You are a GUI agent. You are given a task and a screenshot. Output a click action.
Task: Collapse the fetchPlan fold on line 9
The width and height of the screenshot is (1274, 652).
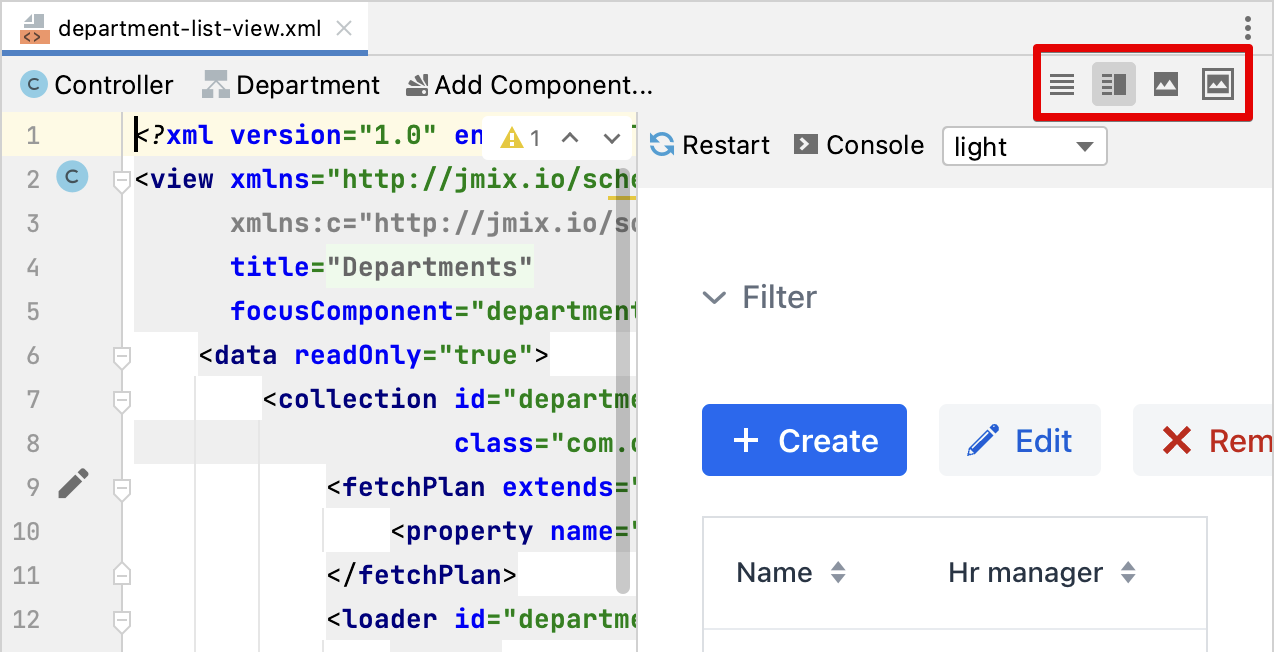(x=122, y=488)
